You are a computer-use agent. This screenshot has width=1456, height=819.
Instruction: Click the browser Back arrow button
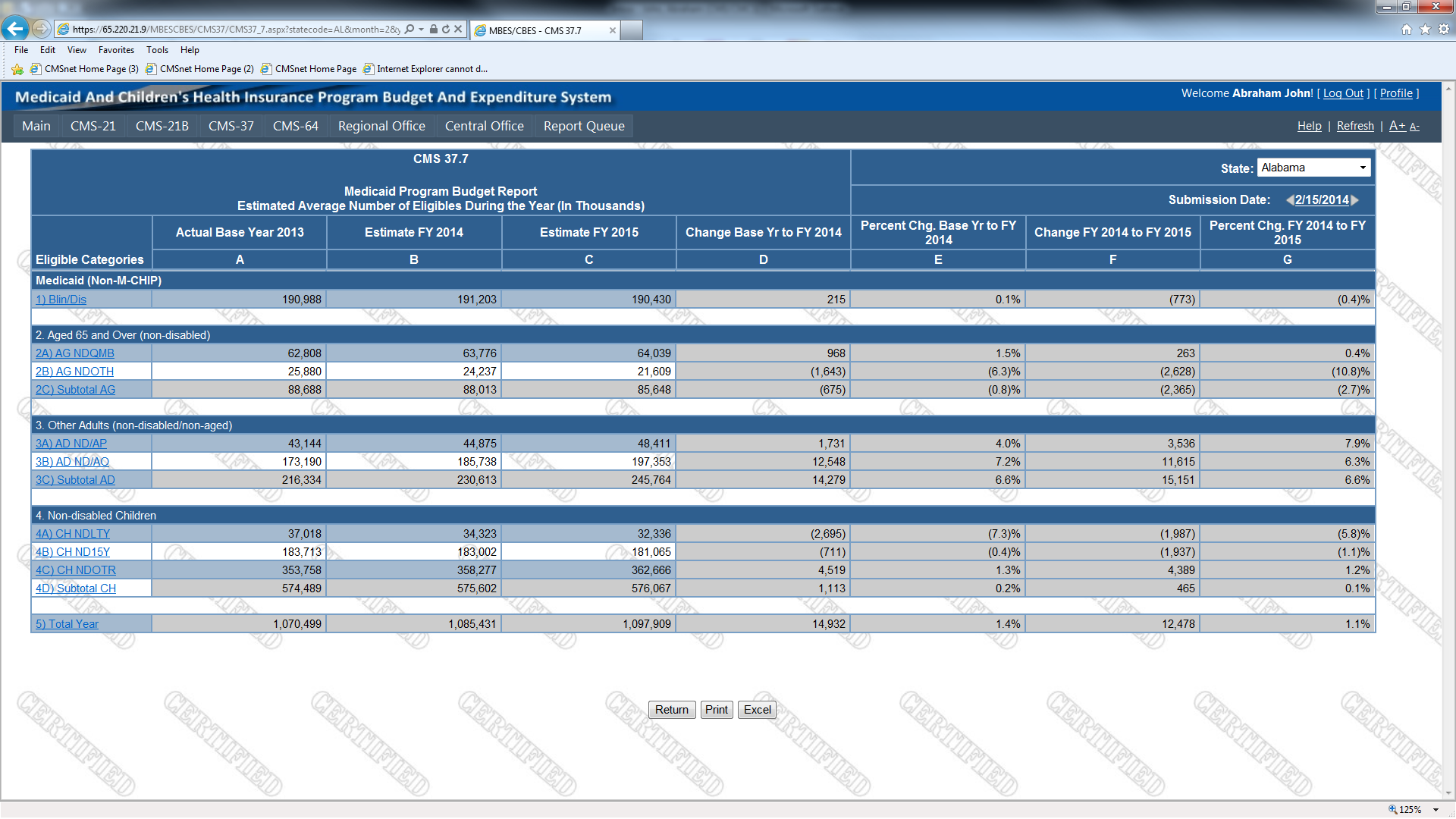click(x=15, y=29)
